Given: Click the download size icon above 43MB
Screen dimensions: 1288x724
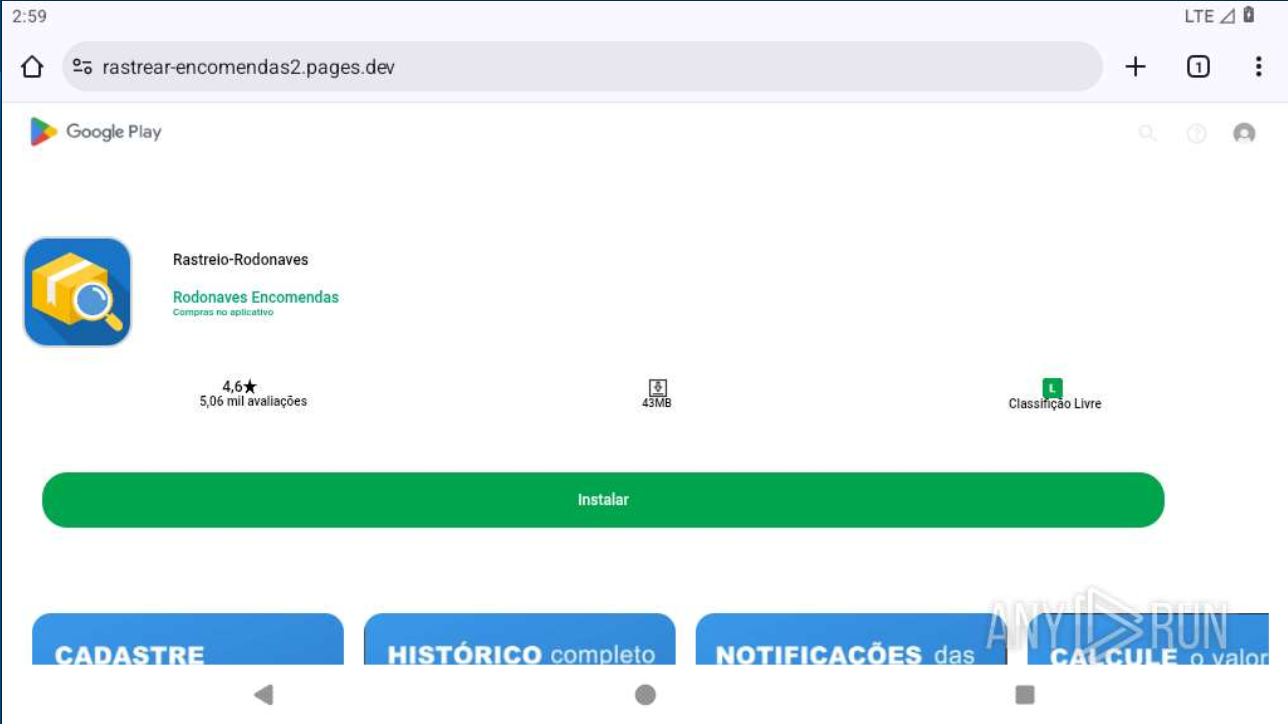Looking at the screenshot, I should [657, 388].
